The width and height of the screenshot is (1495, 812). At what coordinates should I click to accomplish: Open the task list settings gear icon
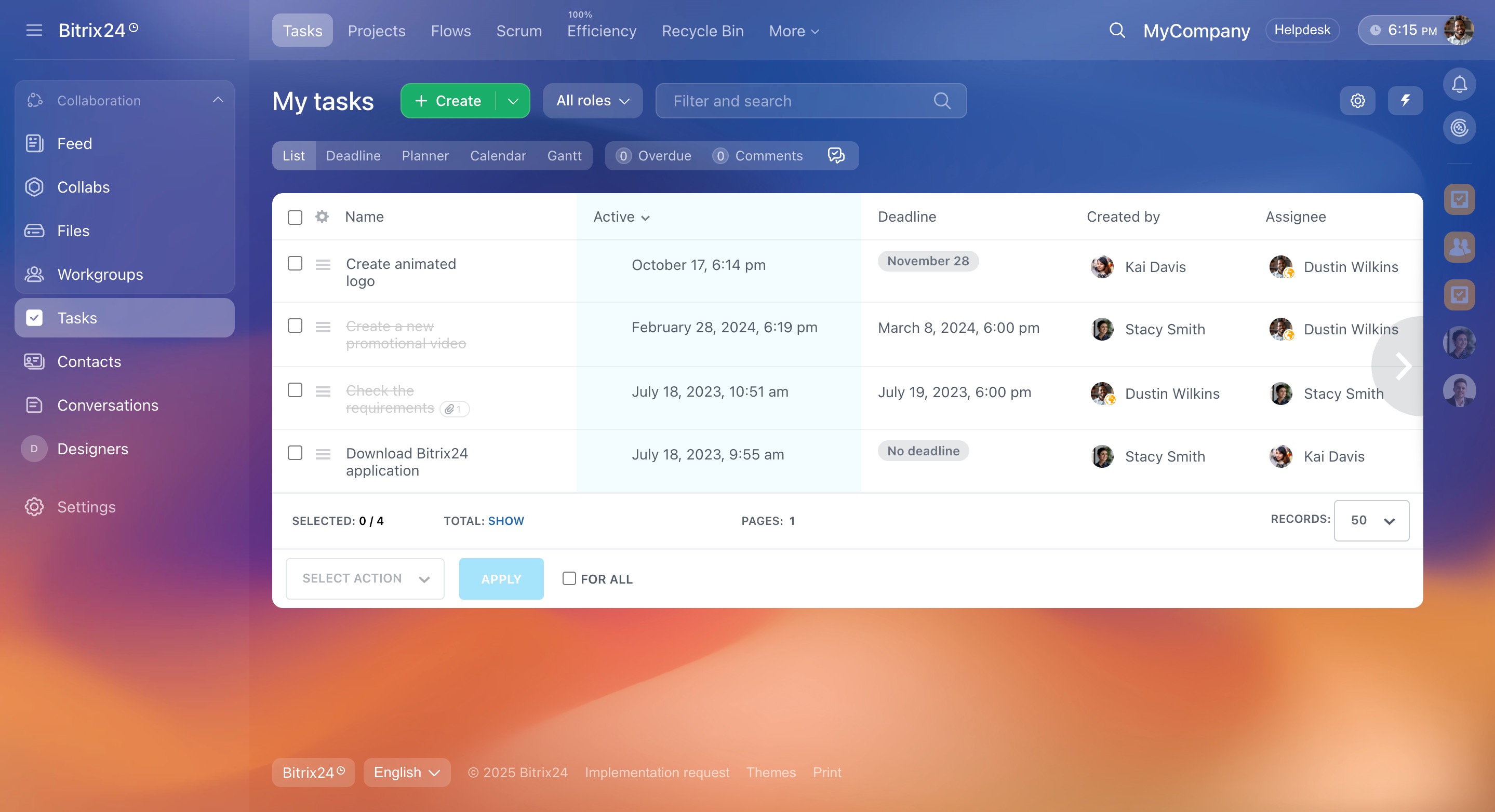(x=1357, y=101)
